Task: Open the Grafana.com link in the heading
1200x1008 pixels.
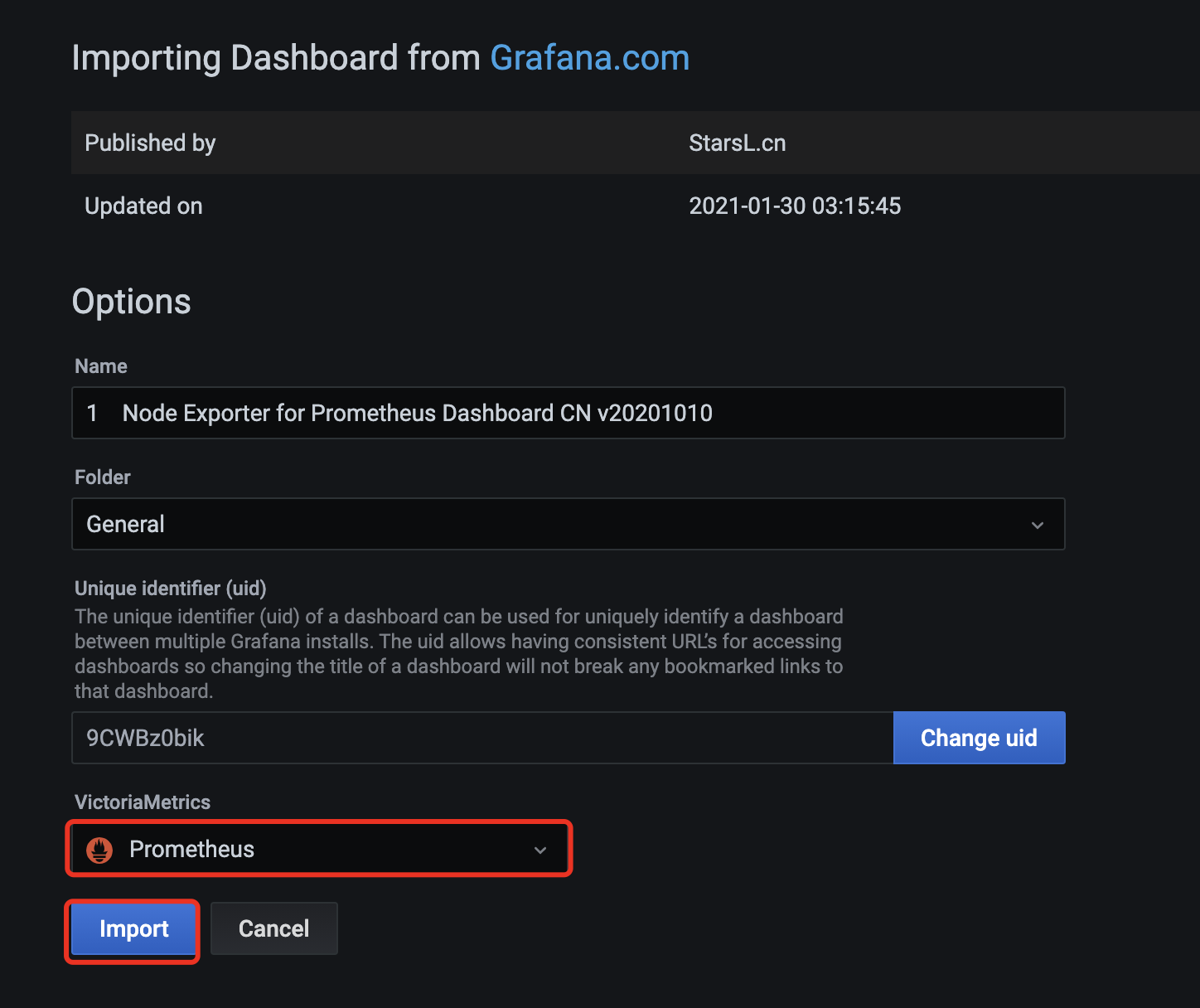Action: coord(589,58)
